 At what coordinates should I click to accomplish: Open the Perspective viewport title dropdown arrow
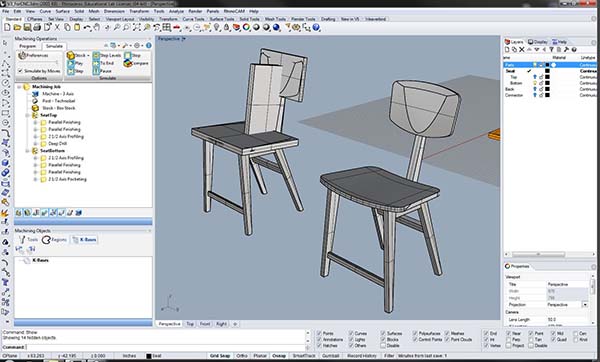tap(184, 39)
